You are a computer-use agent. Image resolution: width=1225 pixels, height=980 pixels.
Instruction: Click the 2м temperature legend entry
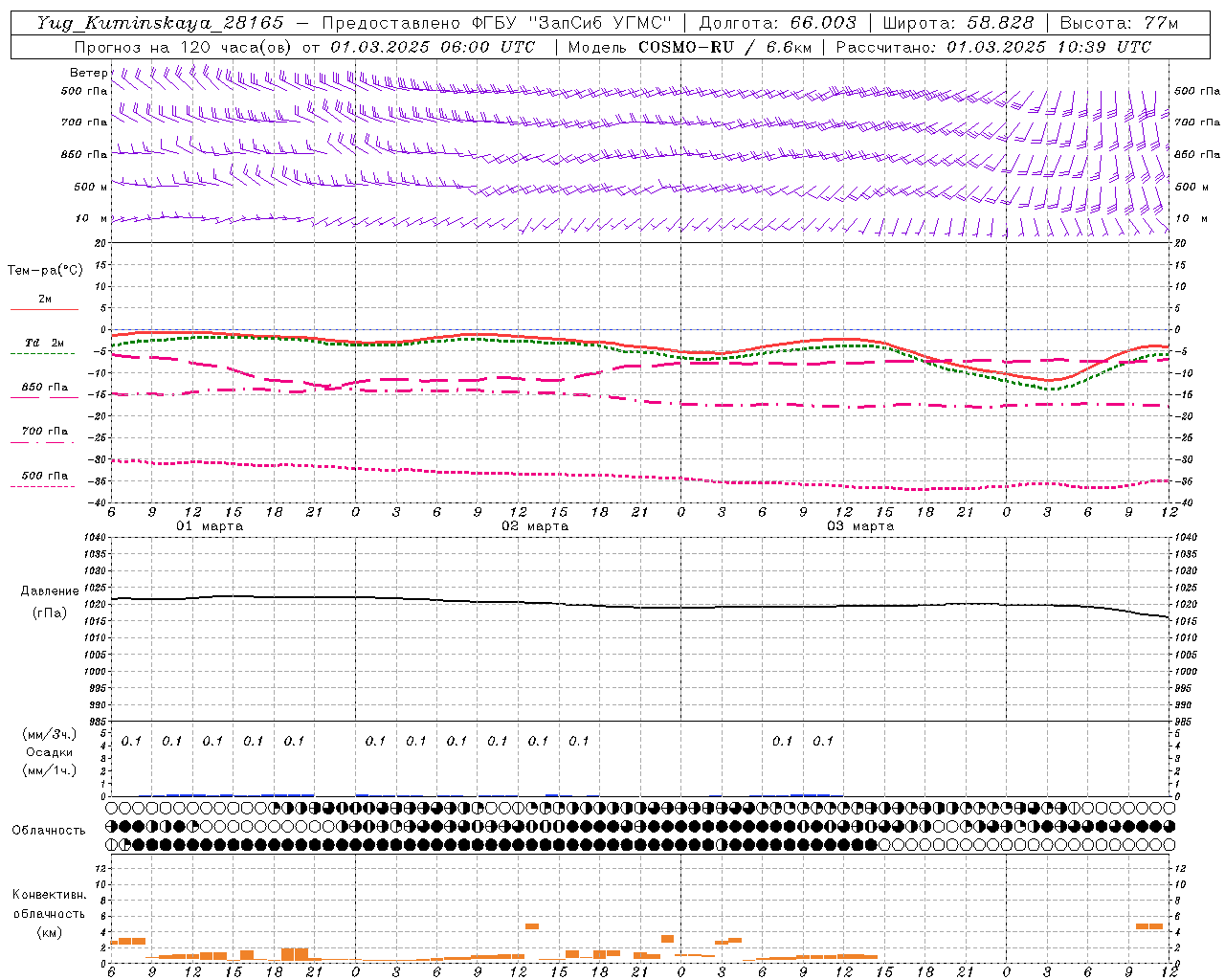45,300
